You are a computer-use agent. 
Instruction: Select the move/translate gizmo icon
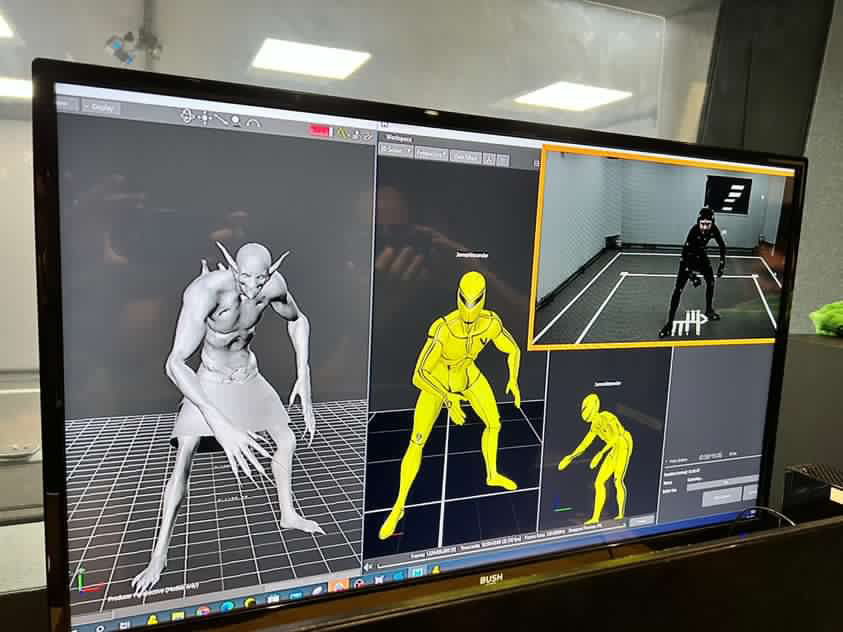pos(204,117)
